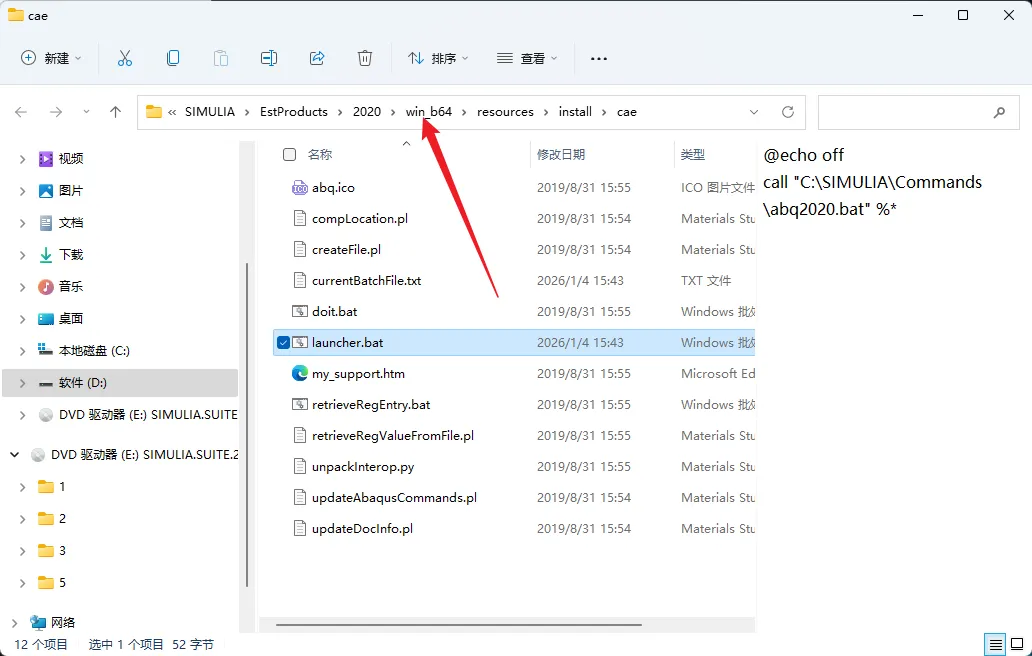Screen dimensions: 1032x656
Task: Refresh the current folder
Action: (788, 112)
